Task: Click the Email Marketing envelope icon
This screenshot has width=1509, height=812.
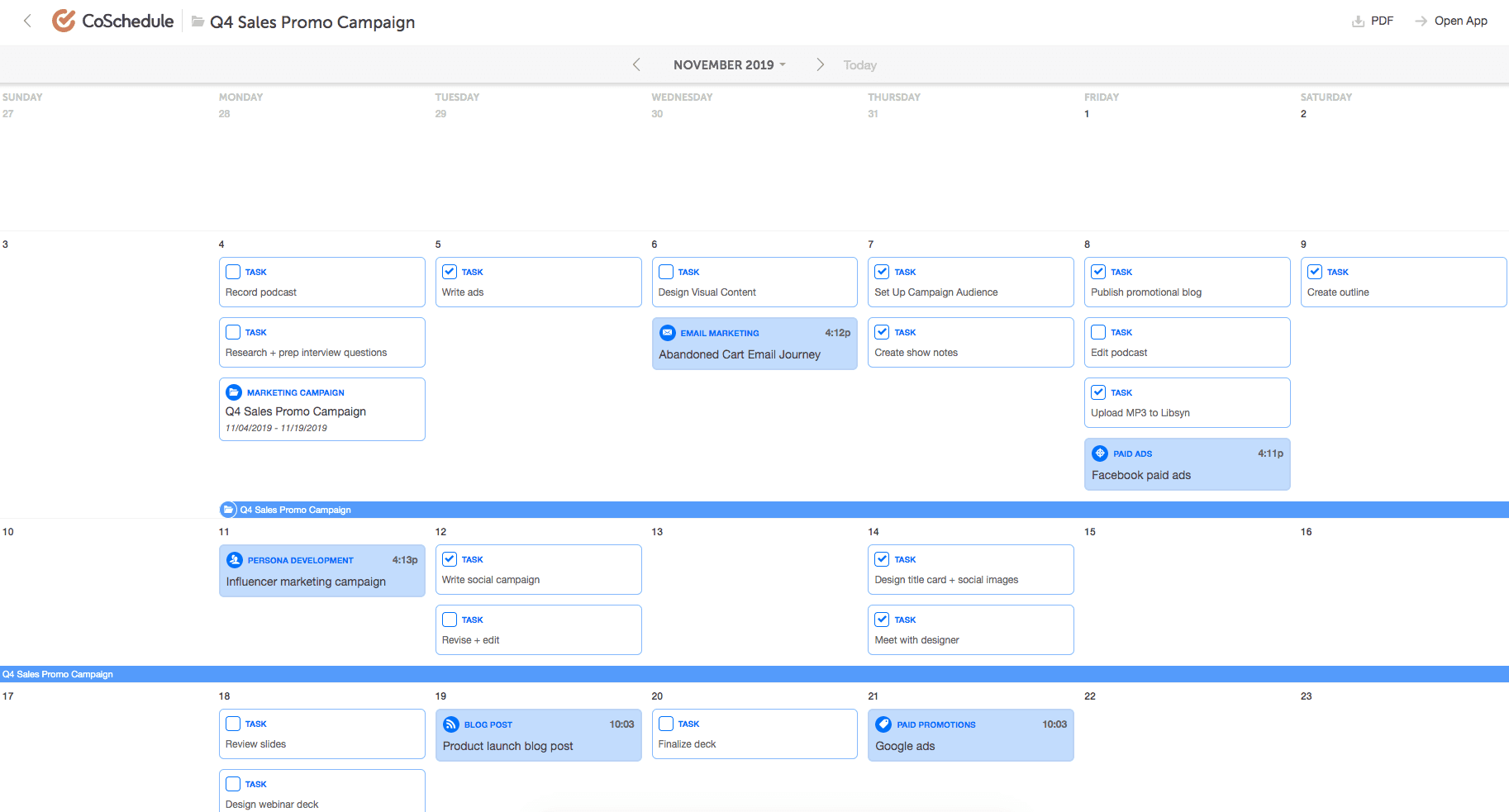Action: (x=668, y=333)
